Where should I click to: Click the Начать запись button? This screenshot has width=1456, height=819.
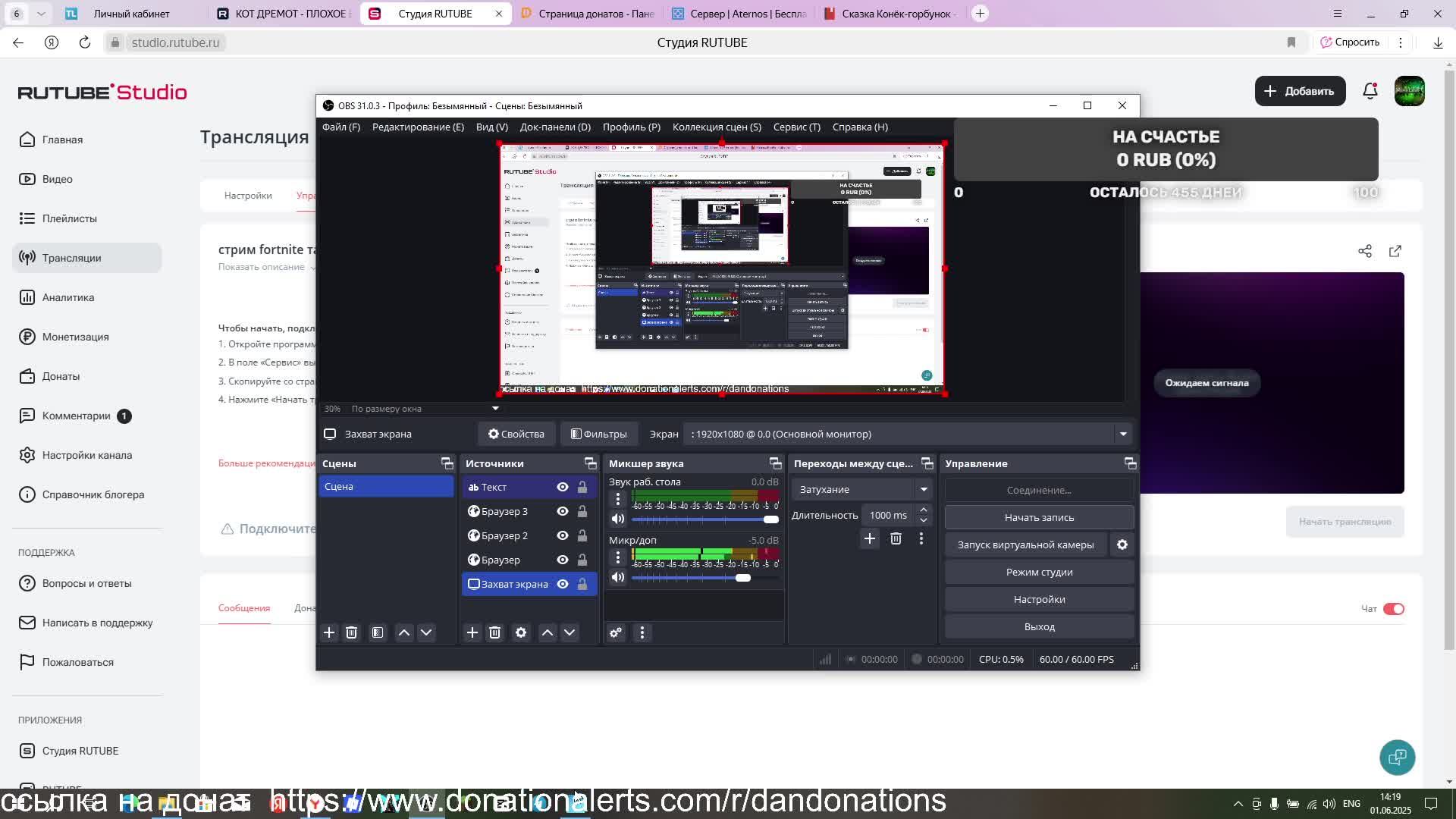pos(1039,517)
